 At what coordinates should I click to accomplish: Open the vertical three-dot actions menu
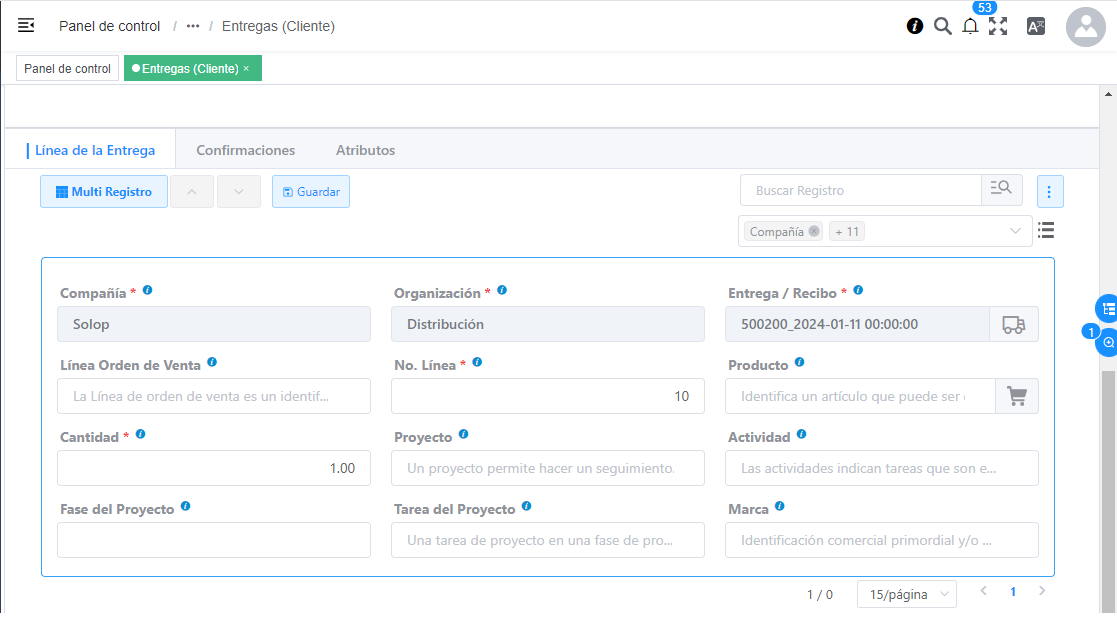pyautogui.click(x=1049, y=191)
